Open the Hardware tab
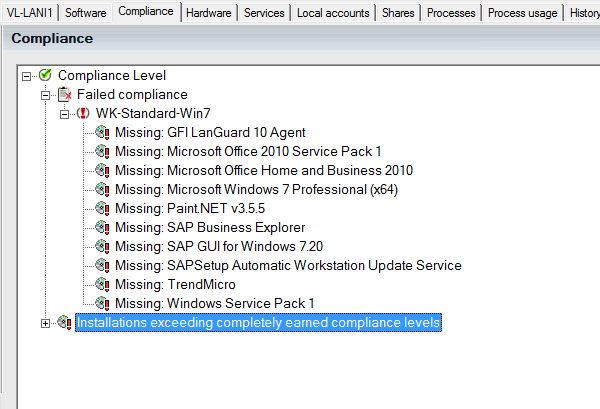This screenshot has width=600, height=409. click(x=209, y=12)
